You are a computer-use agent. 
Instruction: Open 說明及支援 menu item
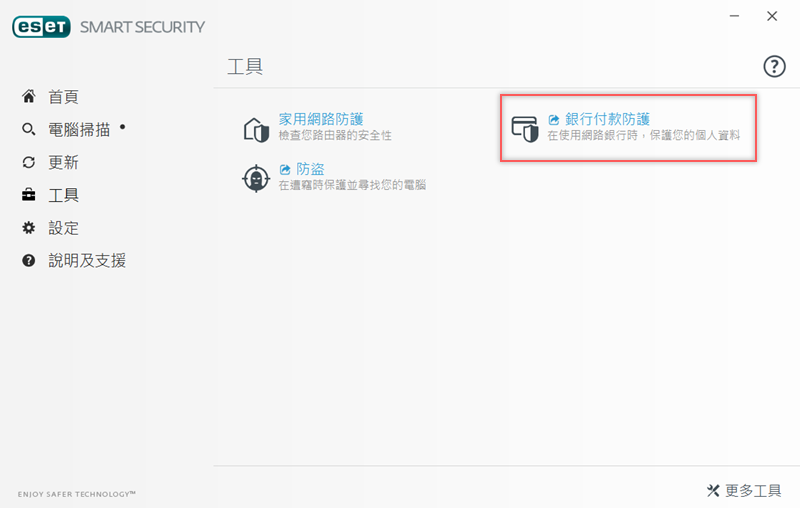[x=87, y=261]
